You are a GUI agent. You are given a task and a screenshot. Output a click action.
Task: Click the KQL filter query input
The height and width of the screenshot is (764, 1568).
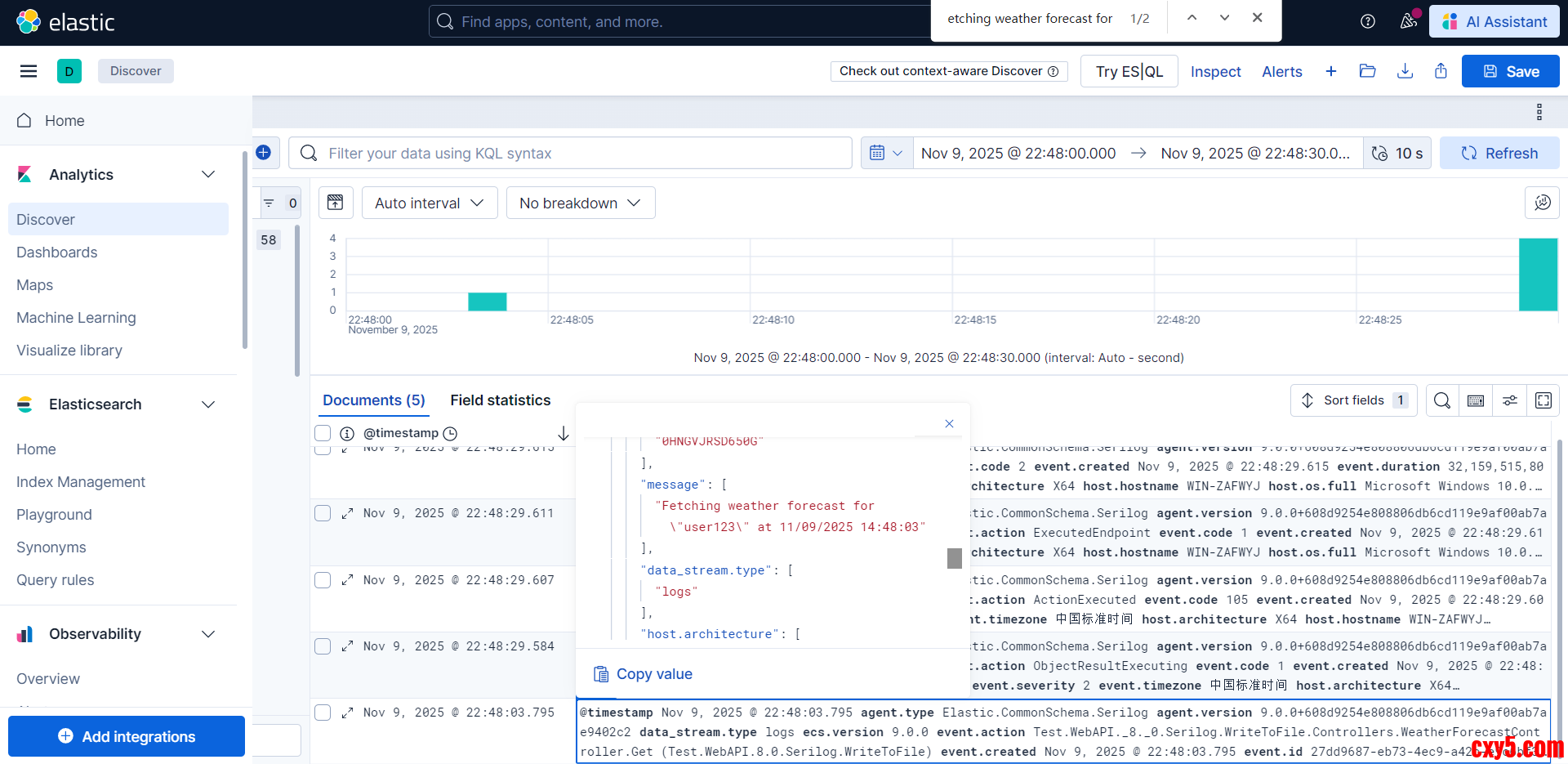click(572, 154)
